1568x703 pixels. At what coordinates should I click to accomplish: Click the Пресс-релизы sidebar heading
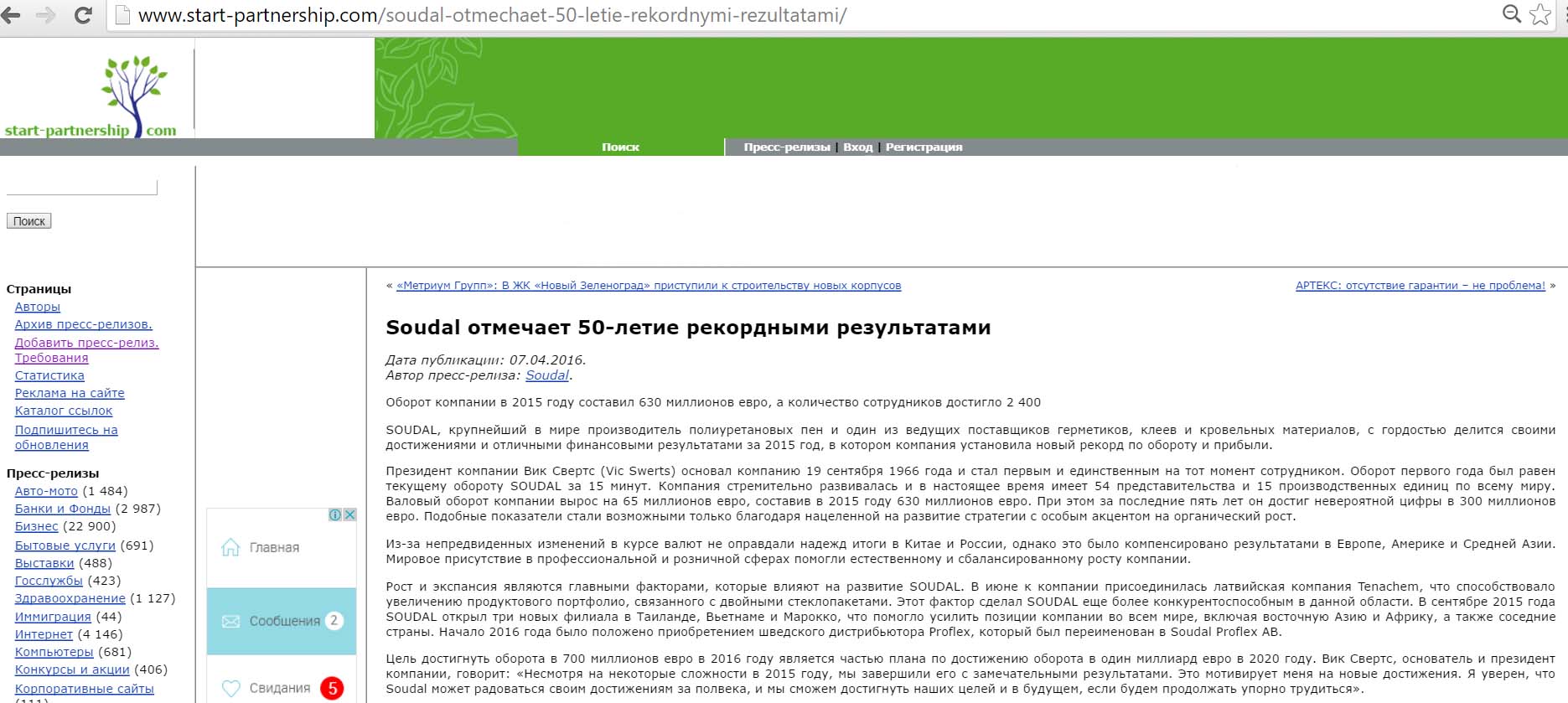pyautogui.click(x=53, y=473)
